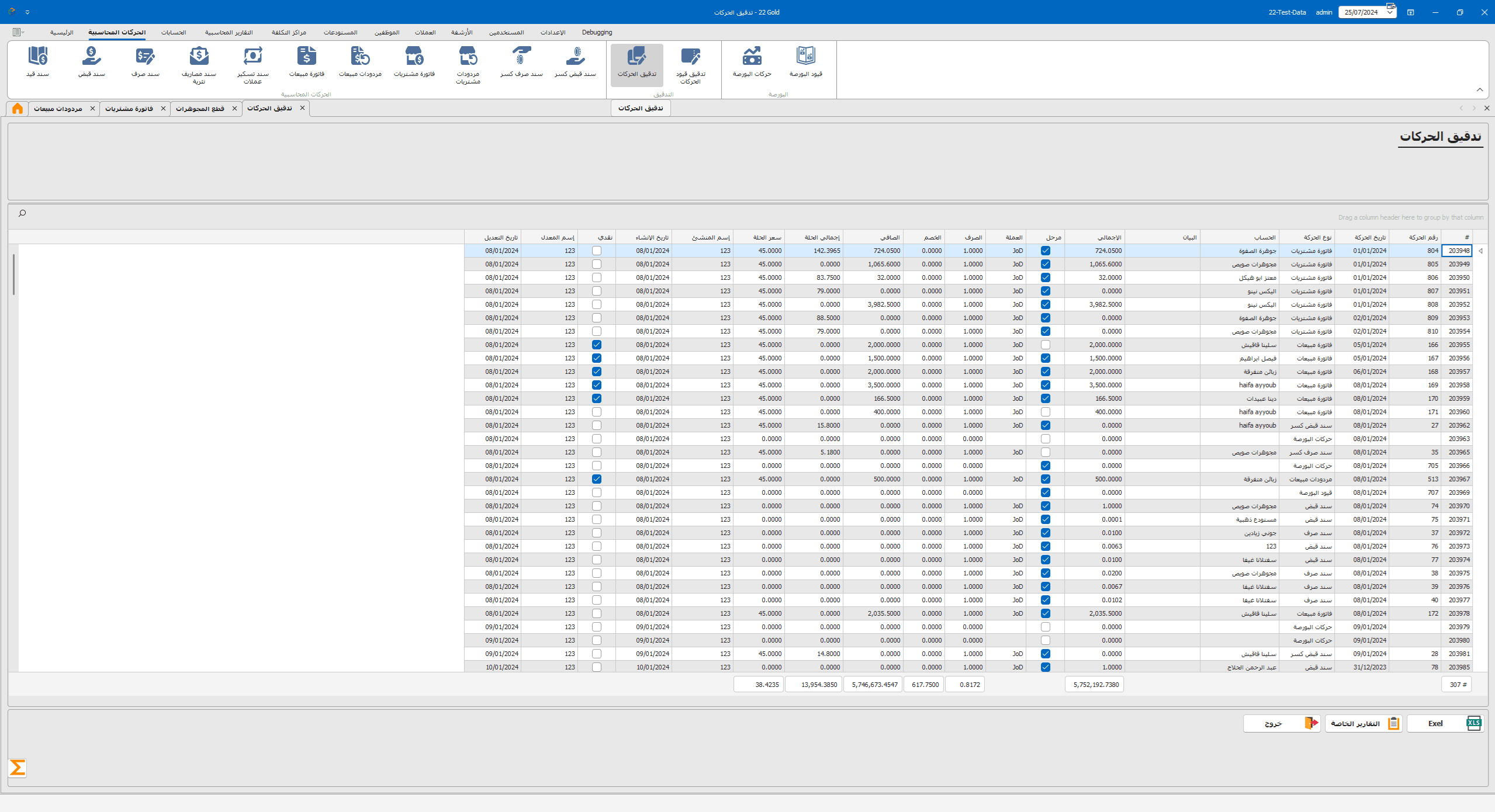Collapse the ribbon with the chevron
This screenshot has height=812, width=1495.
[1480, 89]
